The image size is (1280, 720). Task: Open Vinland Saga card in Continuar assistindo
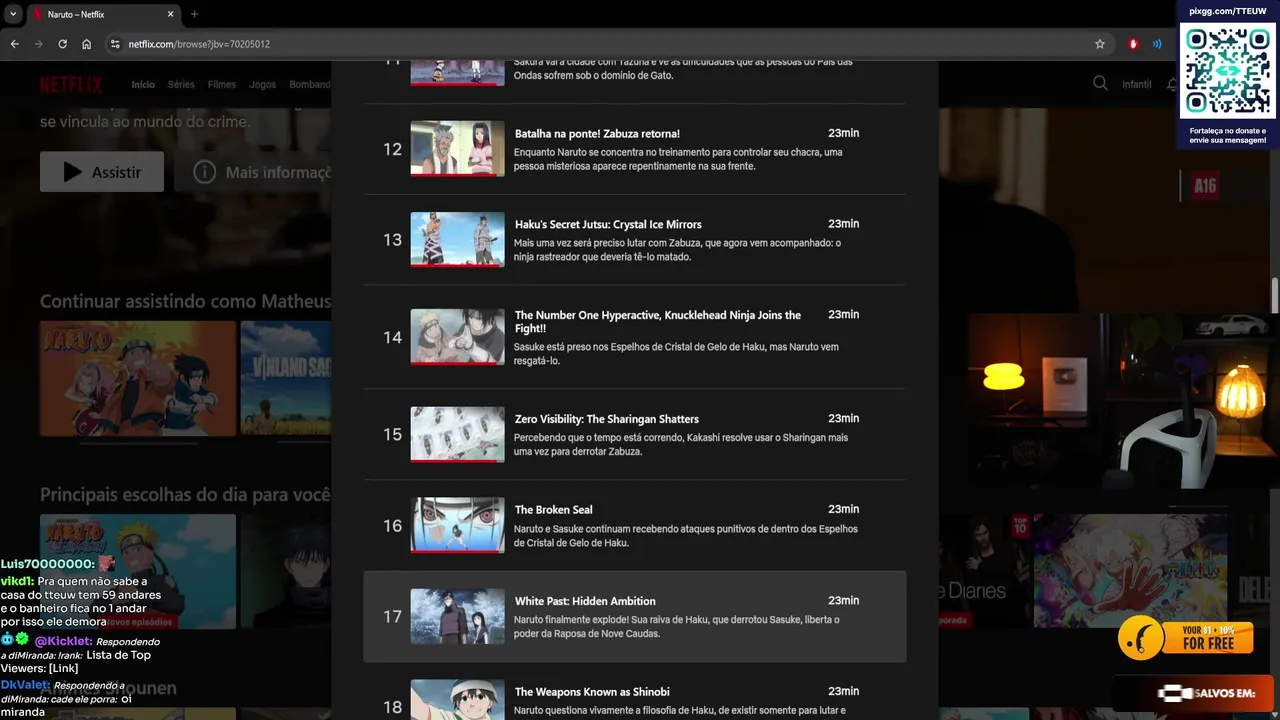[286, 378]
